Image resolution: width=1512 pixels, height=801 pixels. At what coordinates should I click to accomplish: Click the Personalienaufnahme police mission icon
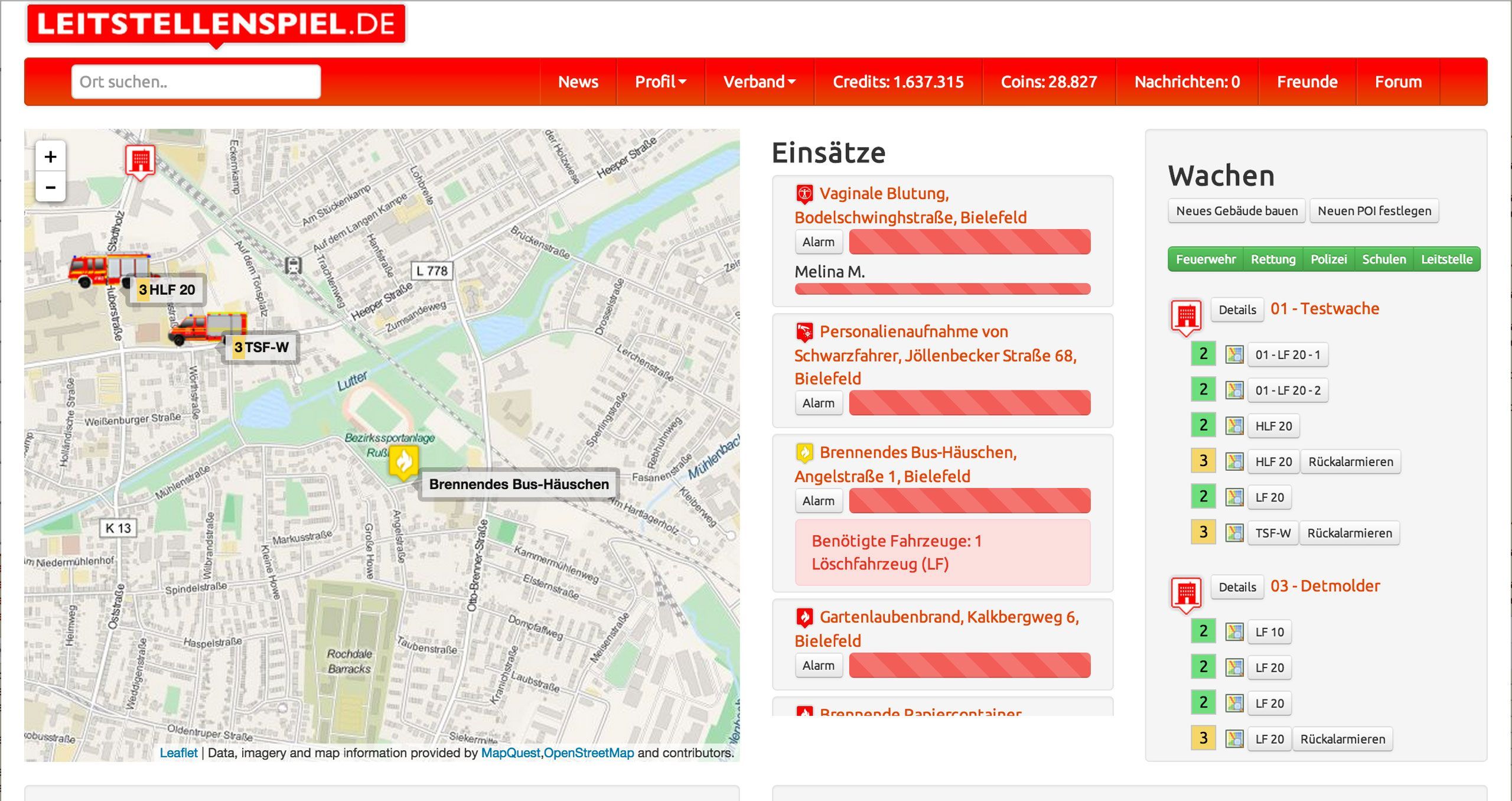(804, 332)
